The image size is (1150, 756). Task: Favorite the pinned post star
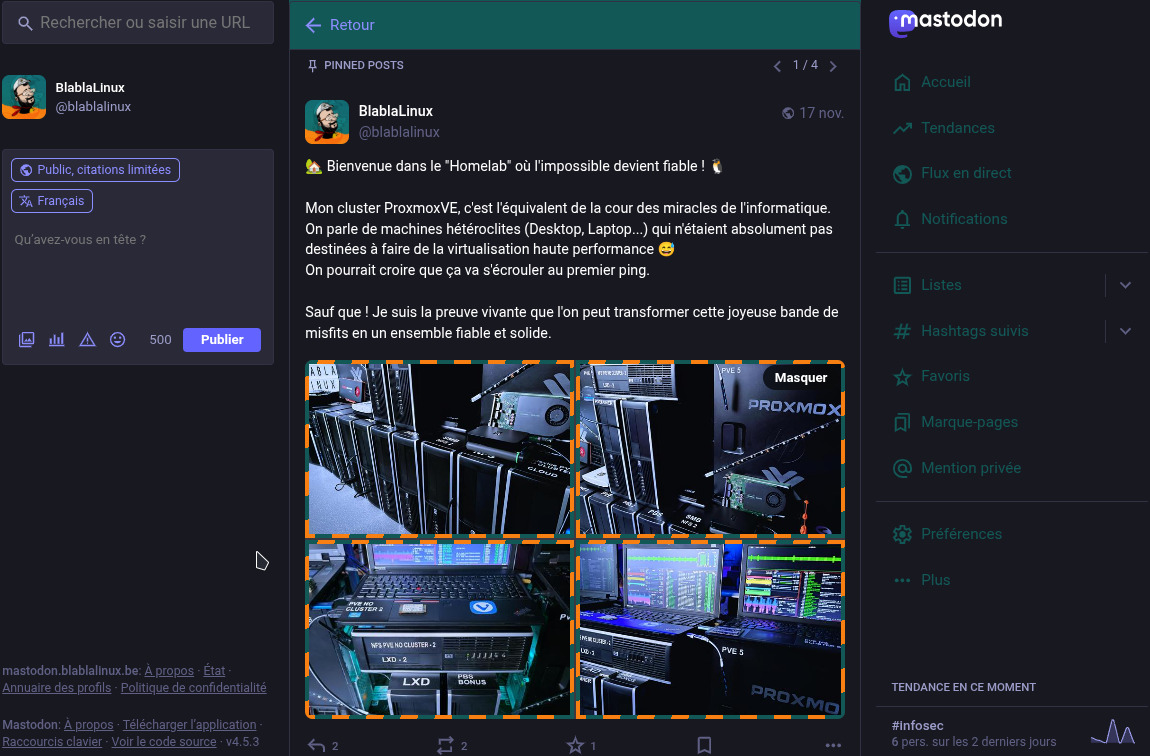(x=575, y=746)
